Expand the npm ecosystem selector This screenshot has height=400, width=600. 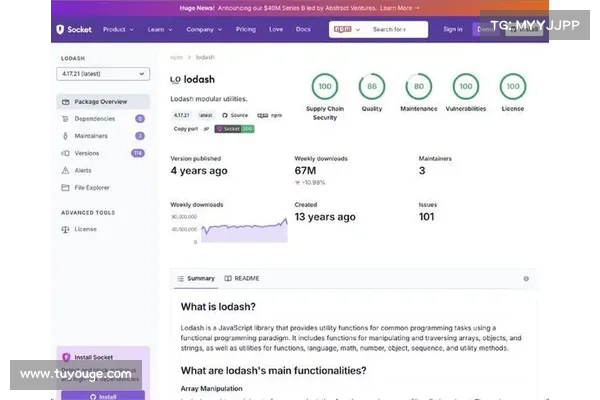tap(347, 29)
